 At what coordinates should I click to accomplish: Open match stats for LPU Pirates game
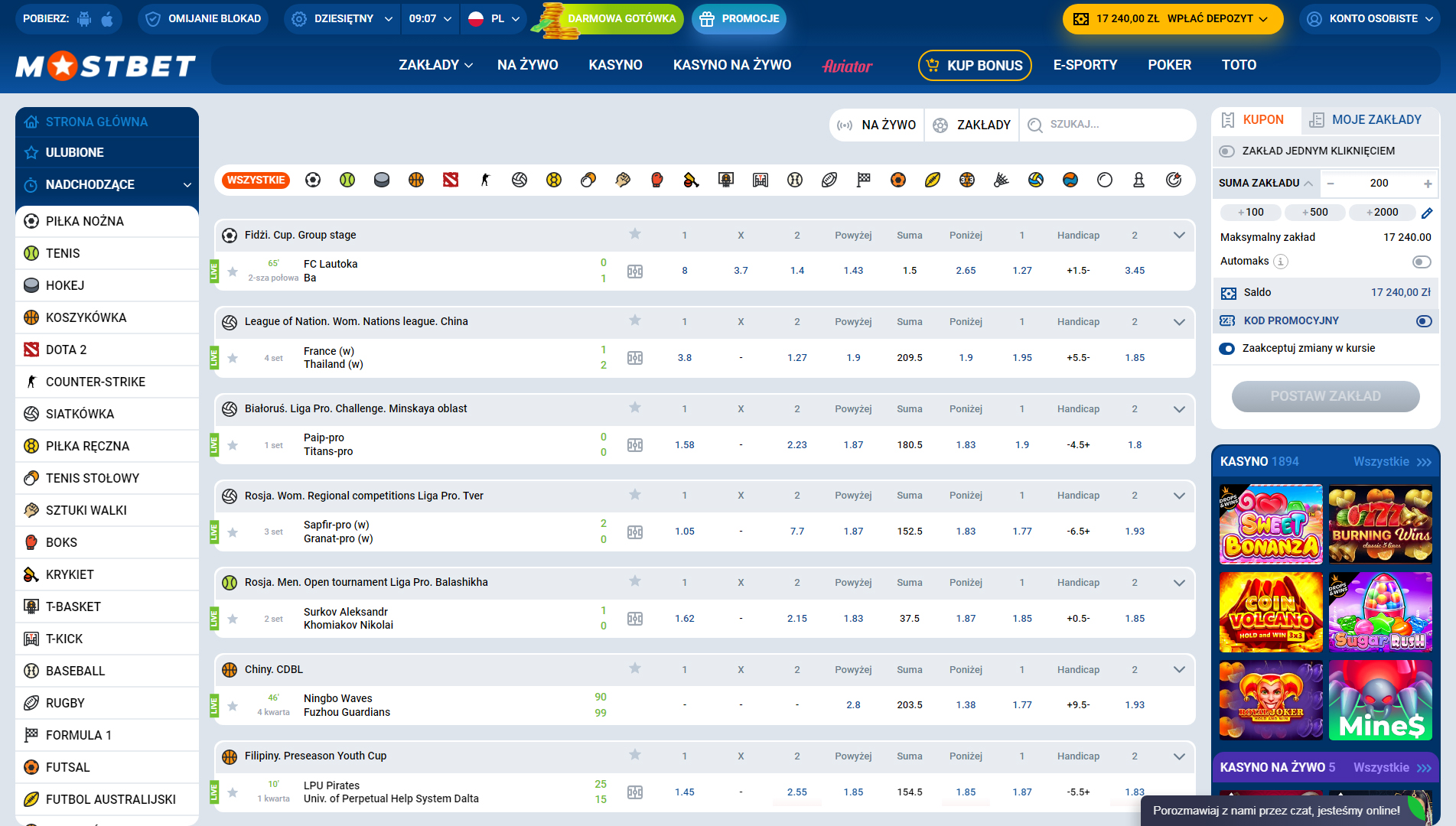(x=635, y=792)
